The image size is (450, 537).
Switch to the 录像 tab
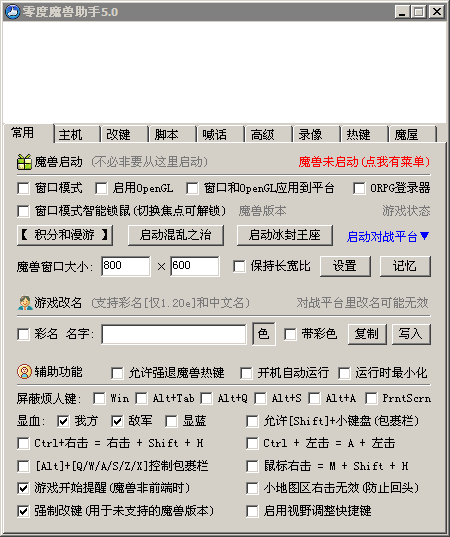coord(316,134)
